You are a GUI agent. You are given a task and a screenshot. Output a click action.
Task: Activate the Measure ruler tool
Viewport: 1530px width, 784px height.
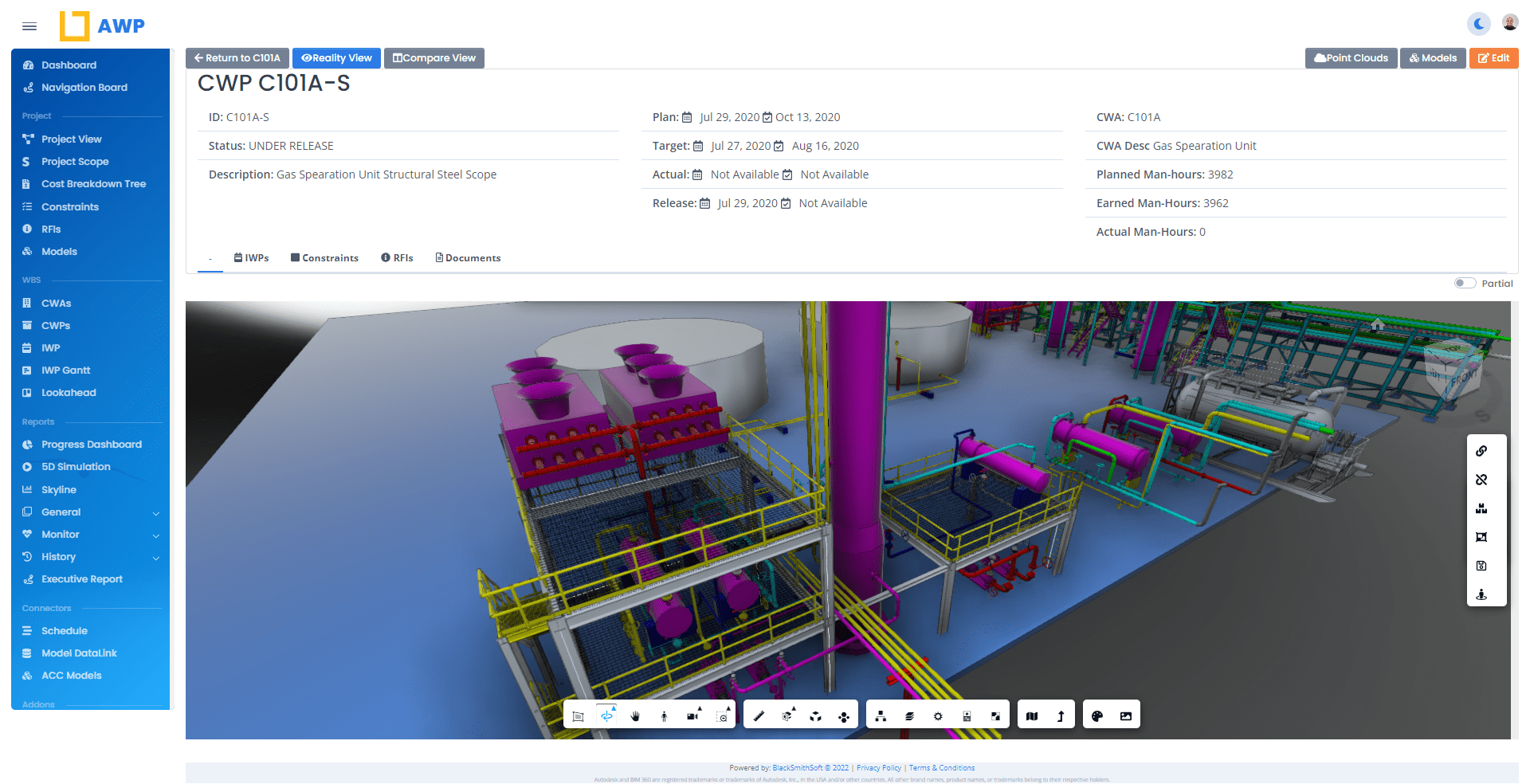coord(759,716)
